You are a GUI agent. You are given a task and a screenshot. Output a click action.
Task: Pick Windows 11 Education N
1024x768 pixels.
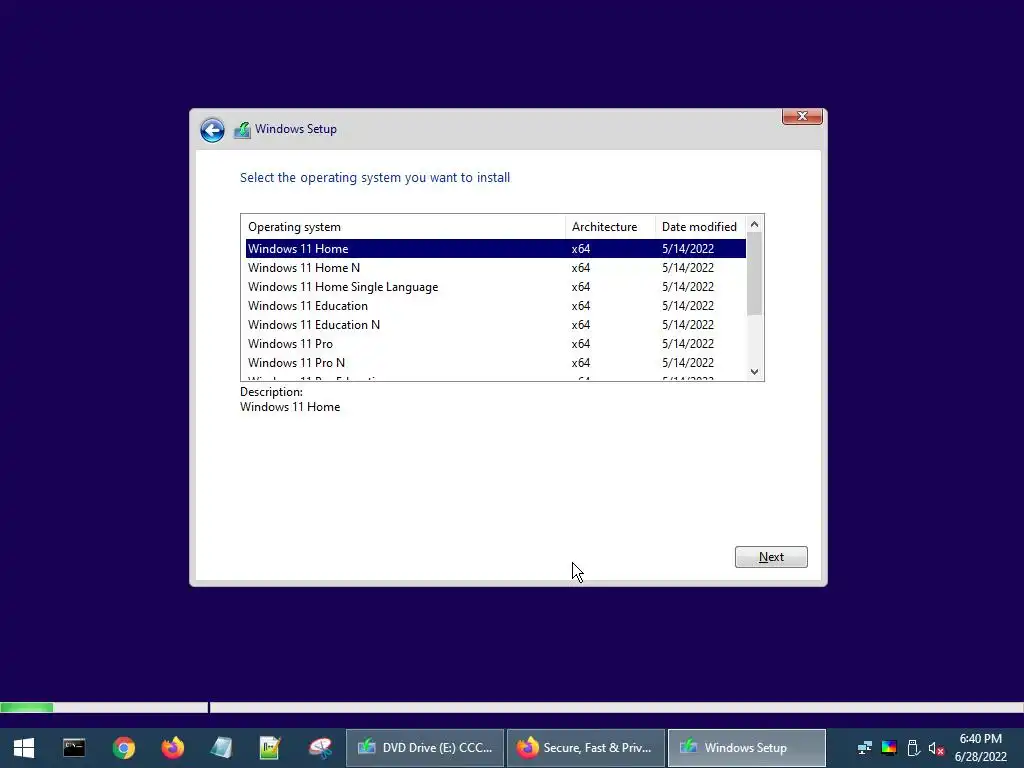(x=496, y=325)
